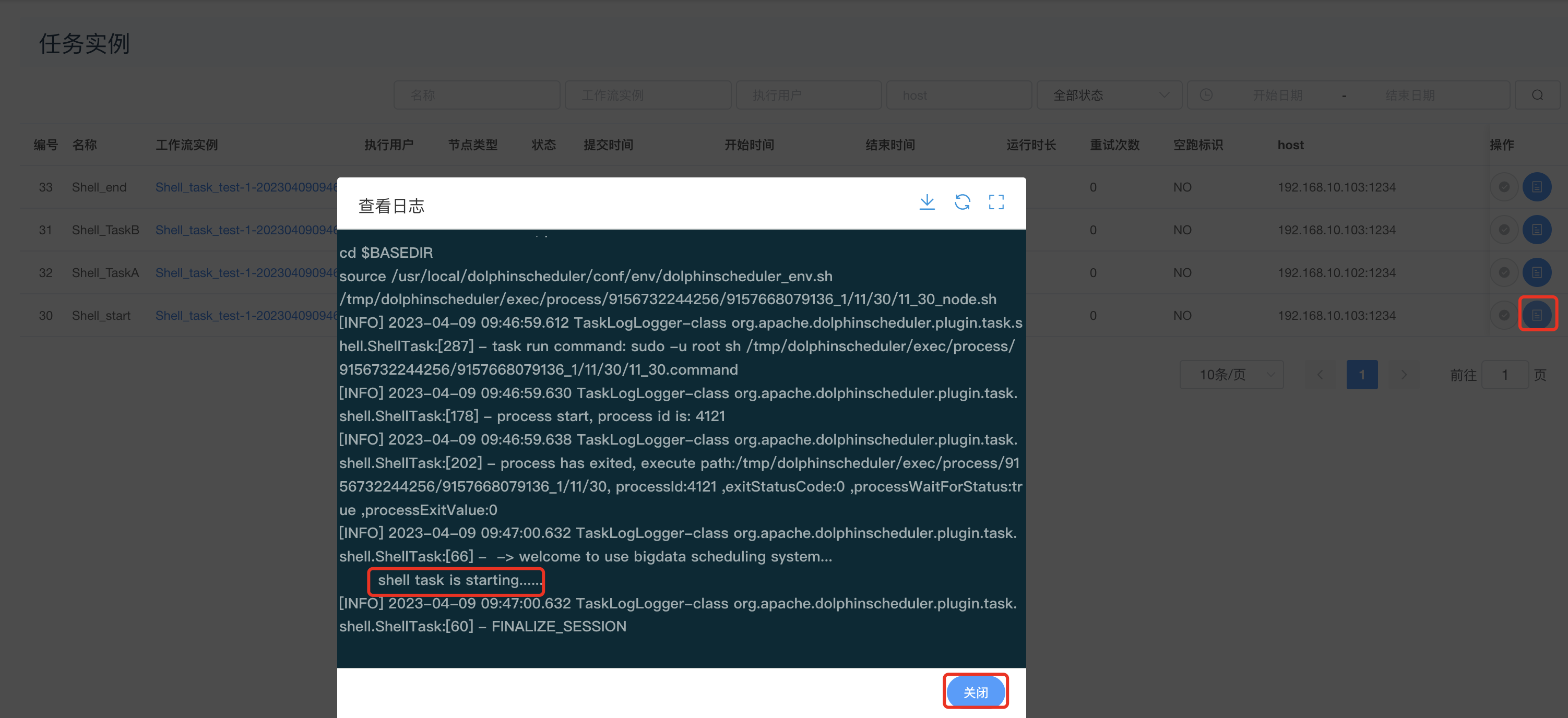1568x718 pixels.
Task: Open view-log icon for Shell_end row
Action: click(1536, 187)
